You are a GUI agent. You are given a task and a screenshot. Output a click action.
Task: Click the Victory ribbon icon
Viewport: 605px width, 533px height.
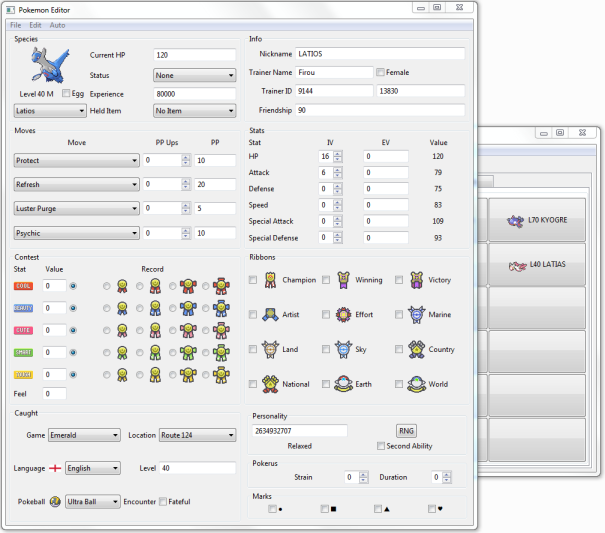point(417,280)
